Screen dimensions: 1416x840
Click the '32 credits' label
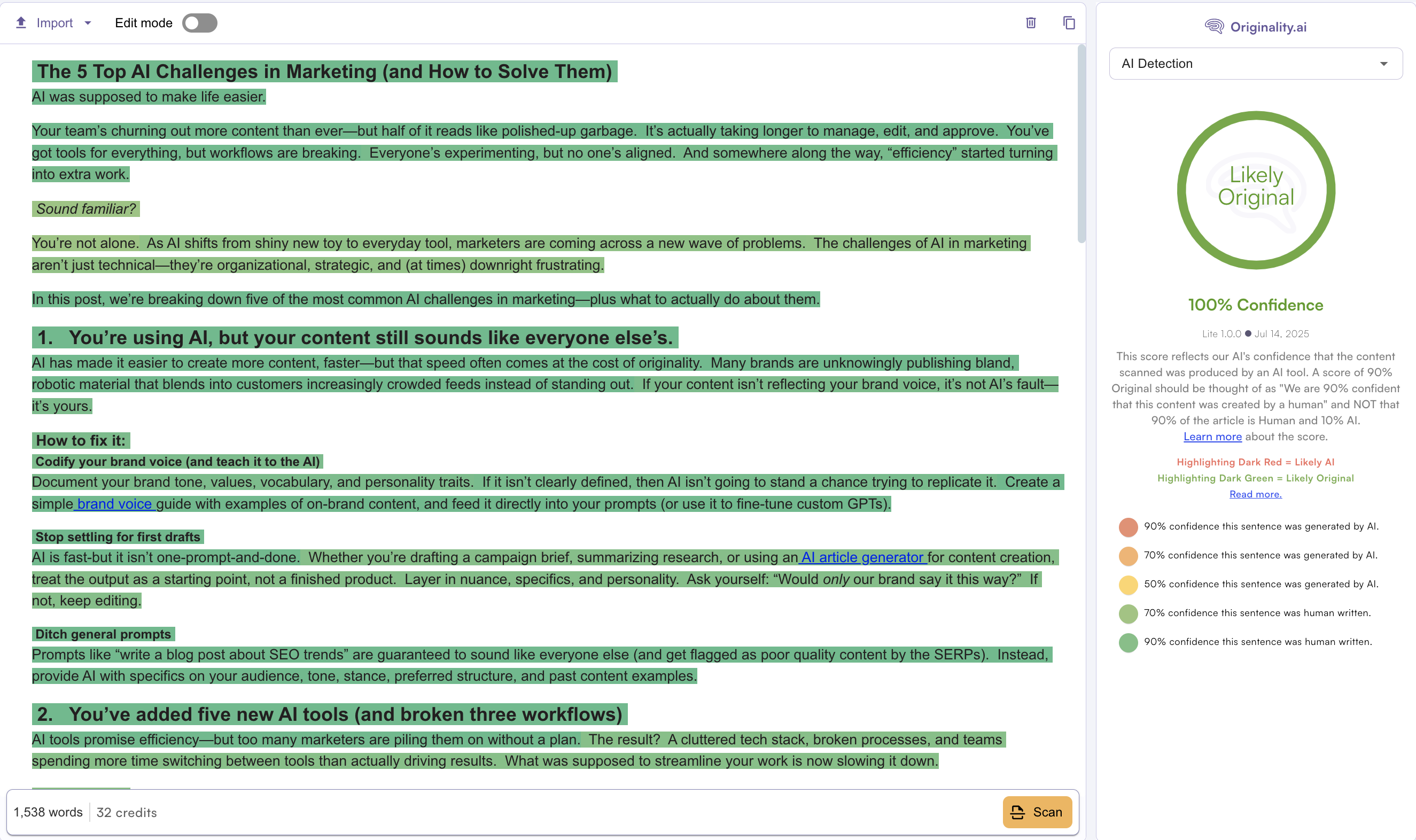pyautogui.click(x=127, y=813)
